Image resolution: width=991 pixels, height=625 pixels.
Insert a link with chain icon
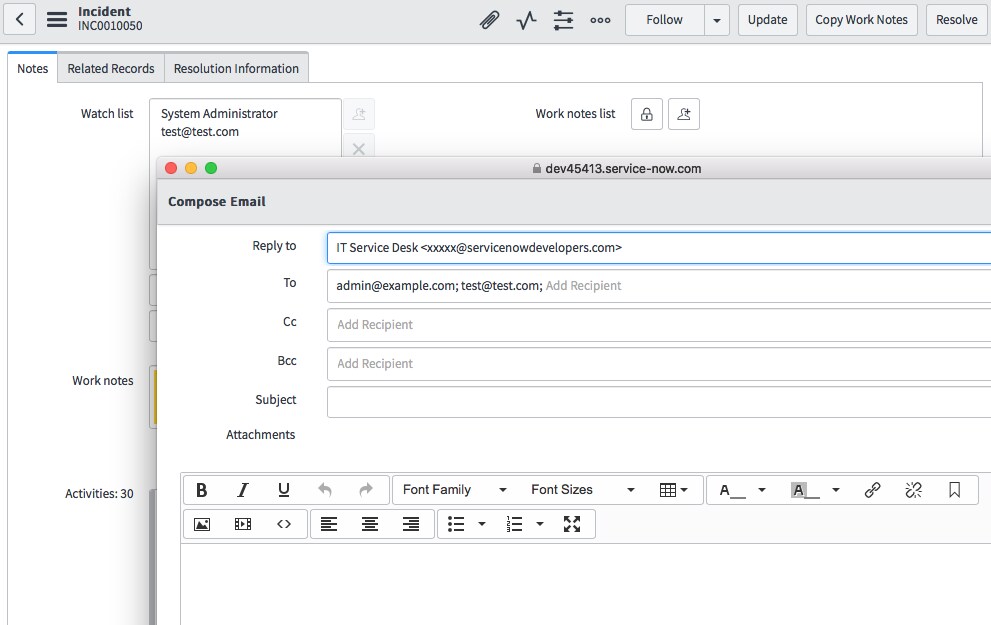(873, 490)
